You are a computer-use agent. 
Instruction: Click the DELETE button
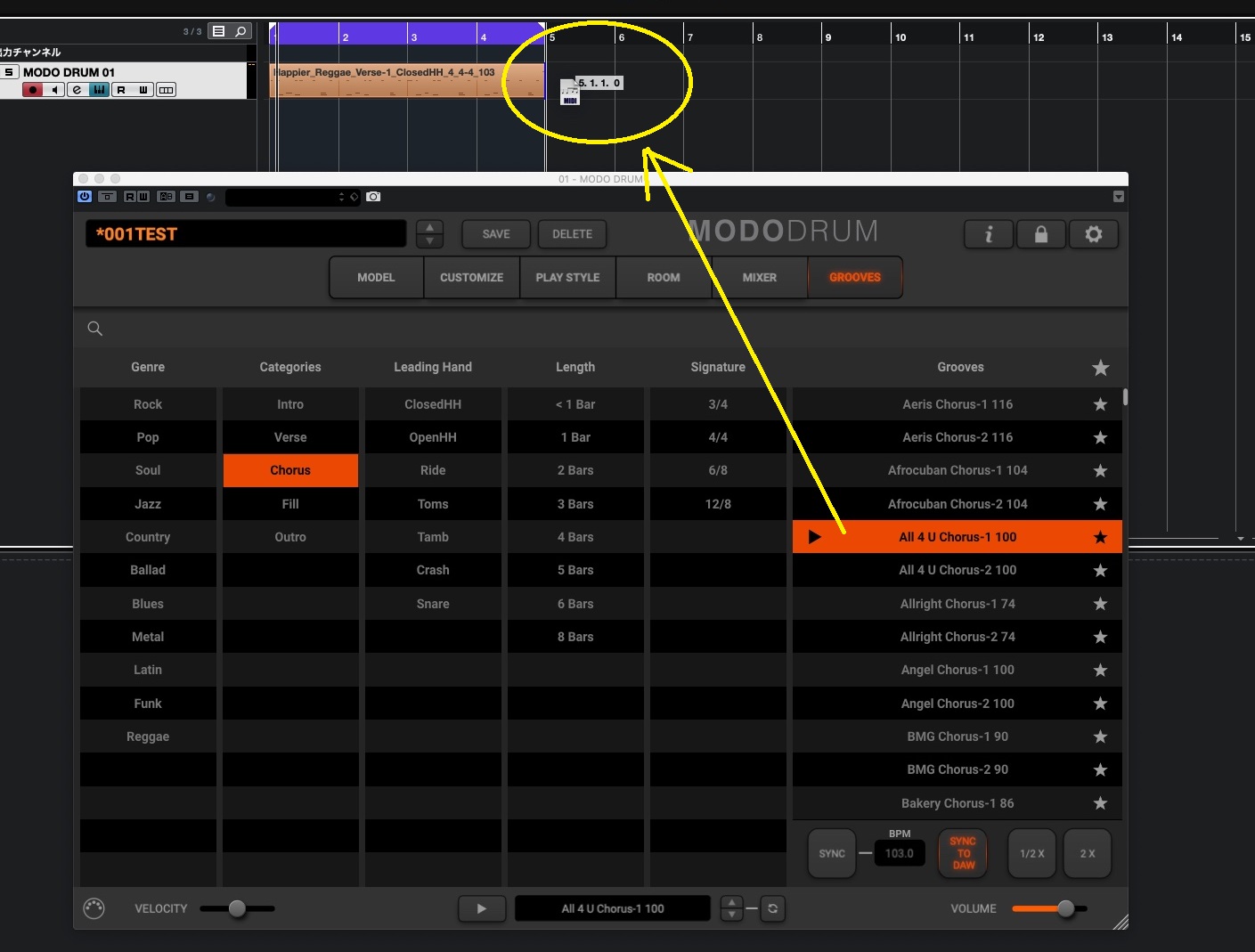pos(572,234)
